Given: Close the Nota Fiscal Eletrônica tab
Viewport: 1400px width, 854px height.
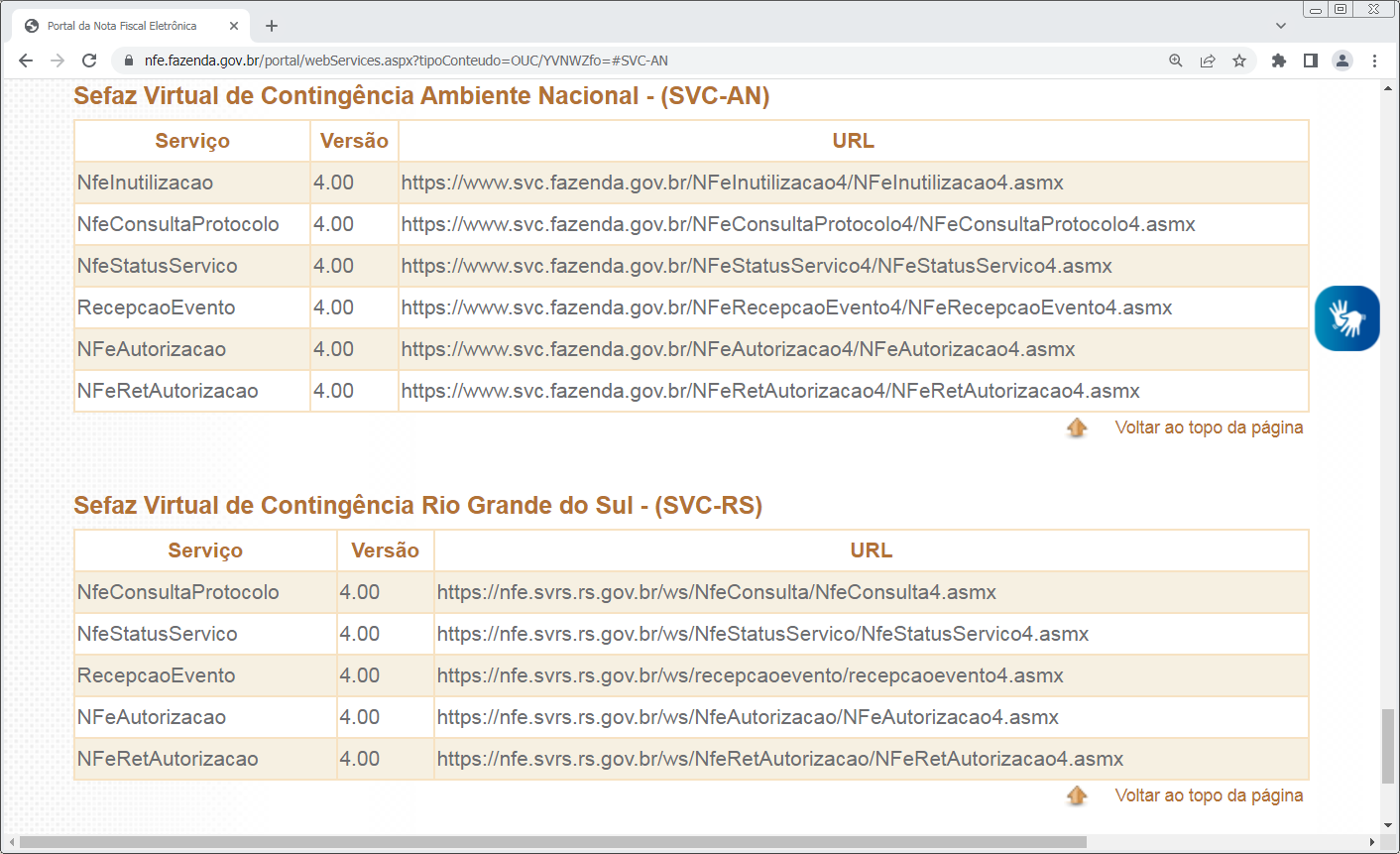Looking at the screenshot, I should tap(234, 26).
